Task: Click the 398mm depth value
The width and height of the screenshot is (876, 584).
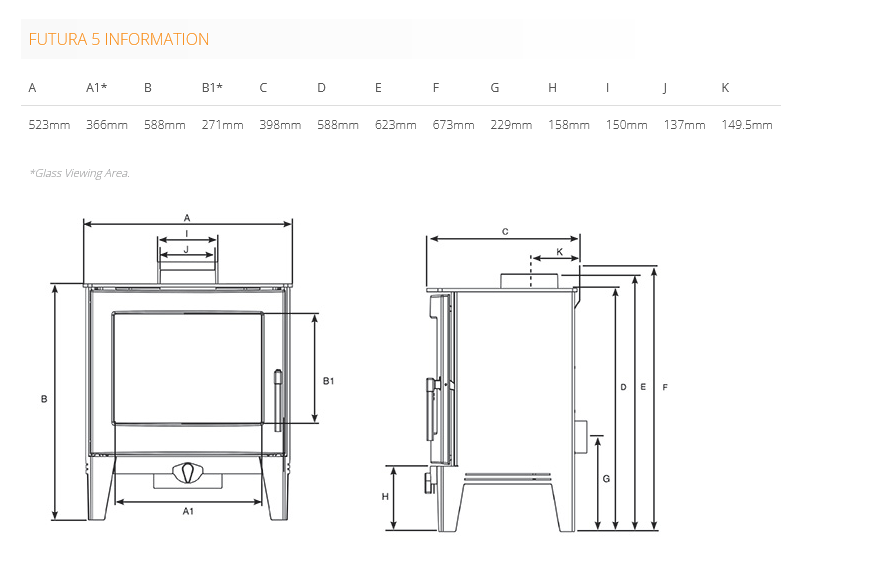Action: 280,125
